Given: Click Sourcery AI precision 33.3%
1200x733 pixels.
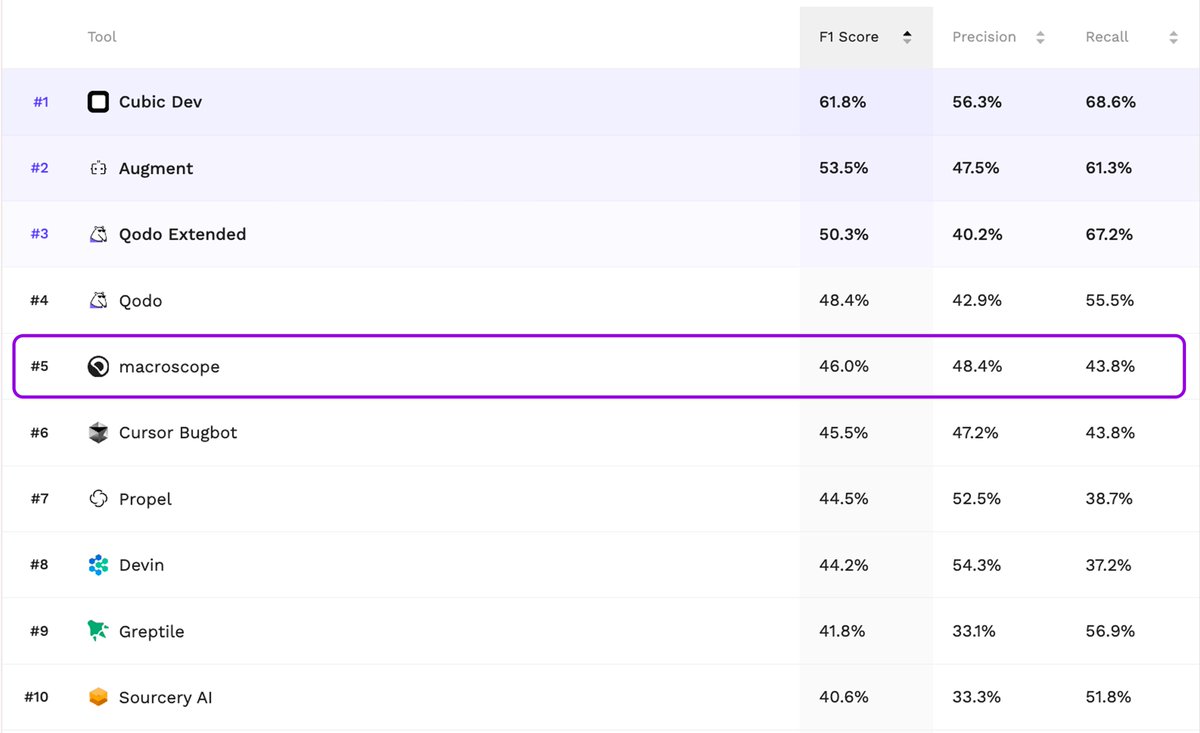Looking at the screenshot, I should tap(976, 697).
